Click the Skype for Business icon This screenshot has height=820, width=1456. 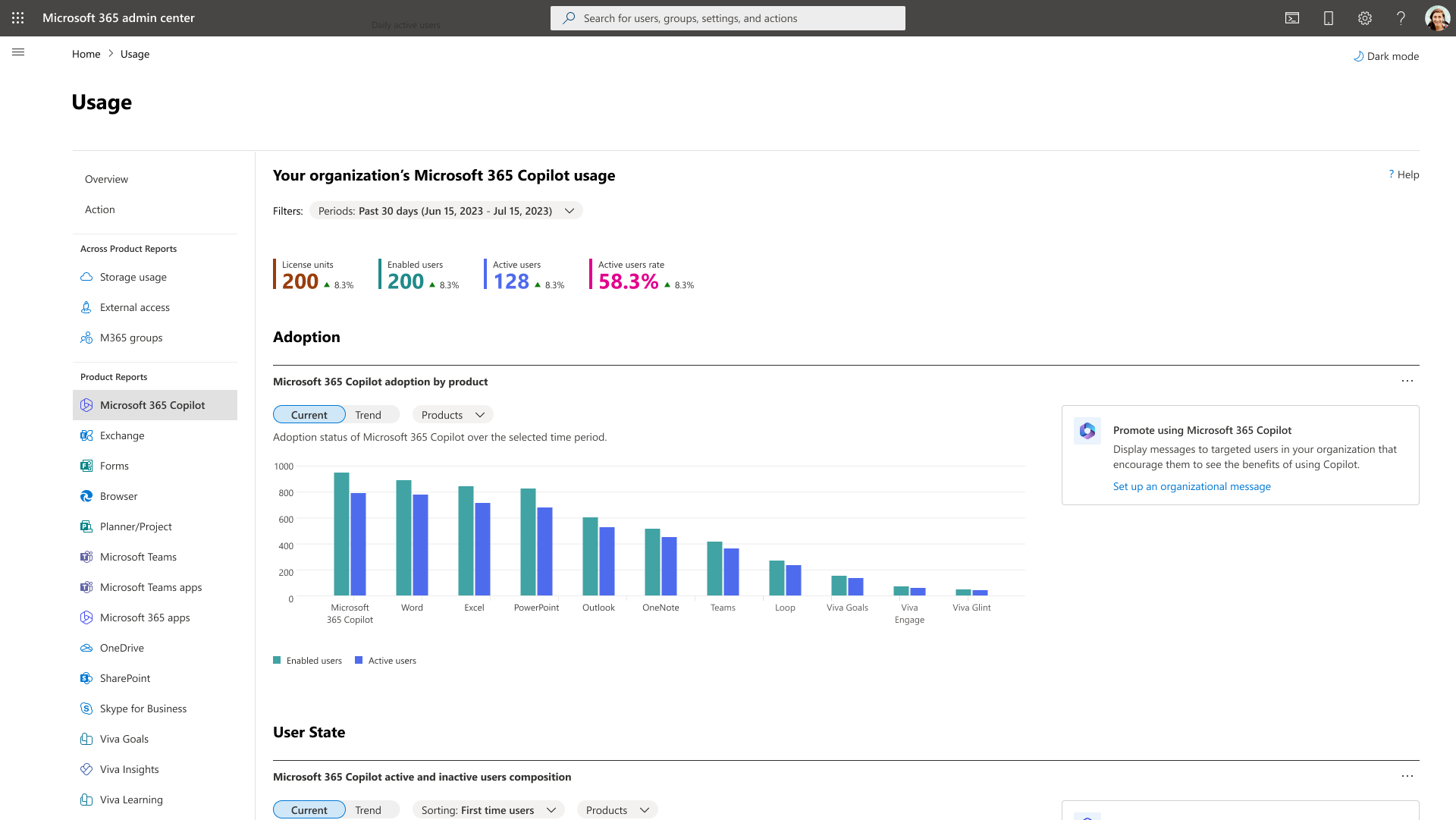[x=86, y=708]
